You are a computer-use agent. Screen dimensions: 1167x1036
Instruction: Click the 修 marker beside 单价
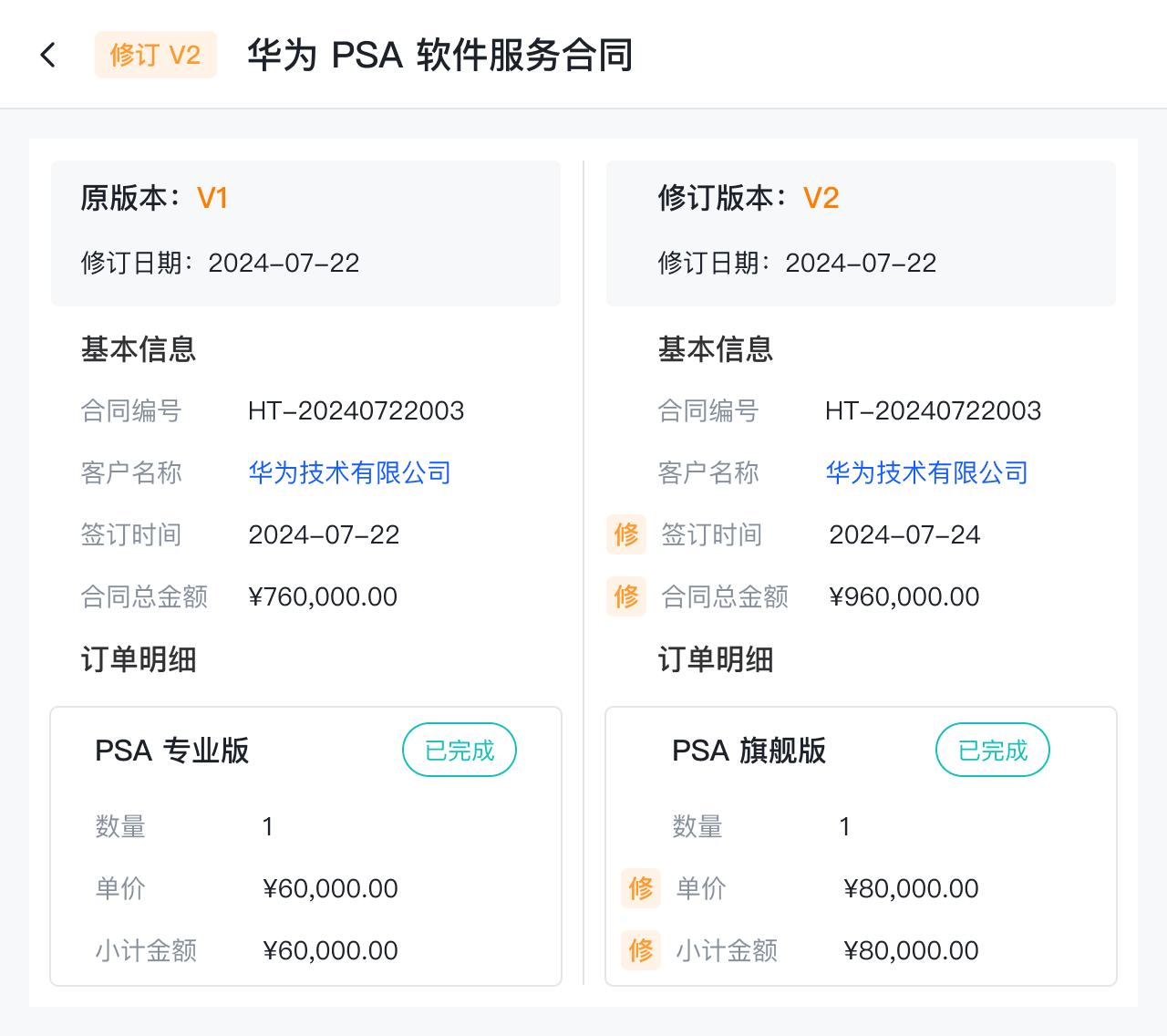click(x=641, y=888)
